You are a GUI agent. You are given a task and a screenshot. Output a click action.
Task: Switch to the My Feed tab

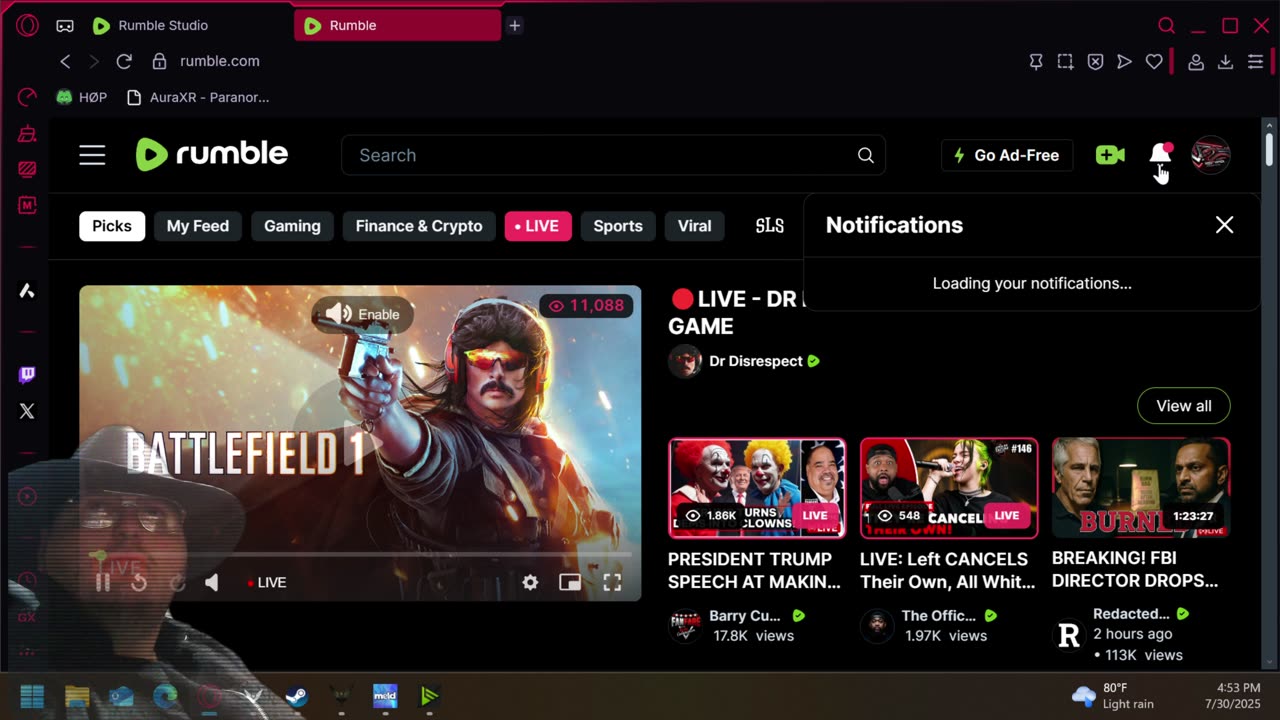click(x=198, y=226)
